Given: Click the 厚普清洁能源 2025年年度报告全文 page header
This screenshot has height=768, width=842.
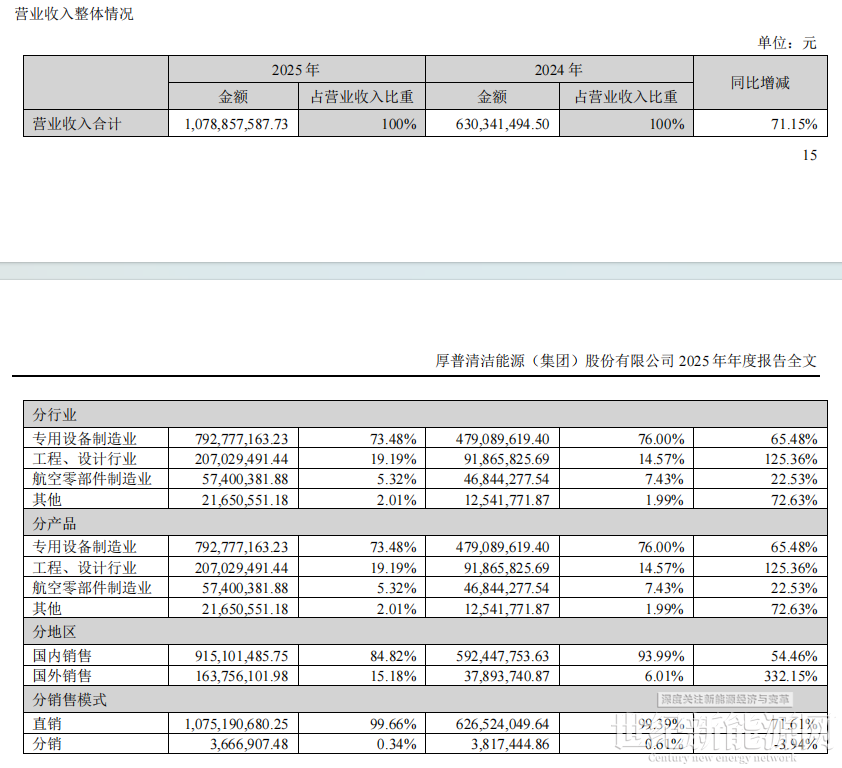Looking at the screenshot, I should coord(626,361).
